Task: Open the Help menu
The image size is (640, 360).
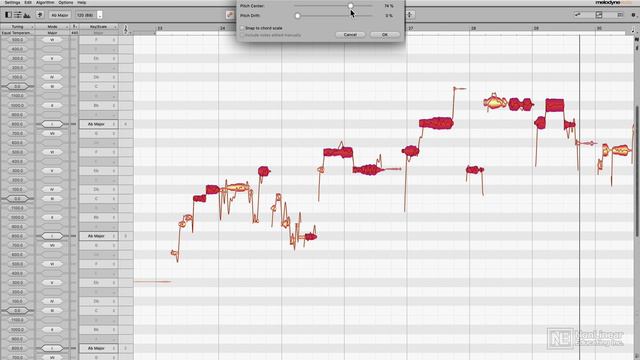Action: 82,2
